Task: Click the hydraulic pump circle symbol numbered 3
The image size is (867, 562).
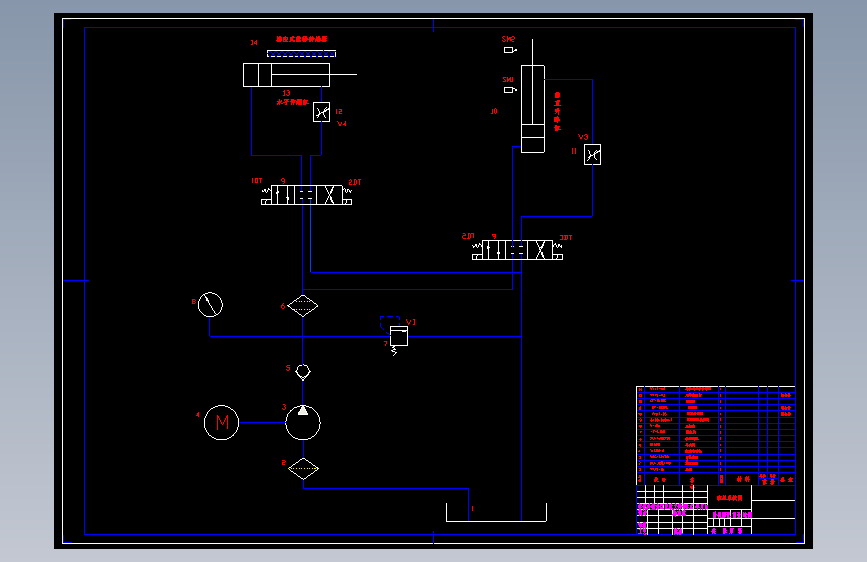Action: [x=303, y=423]
